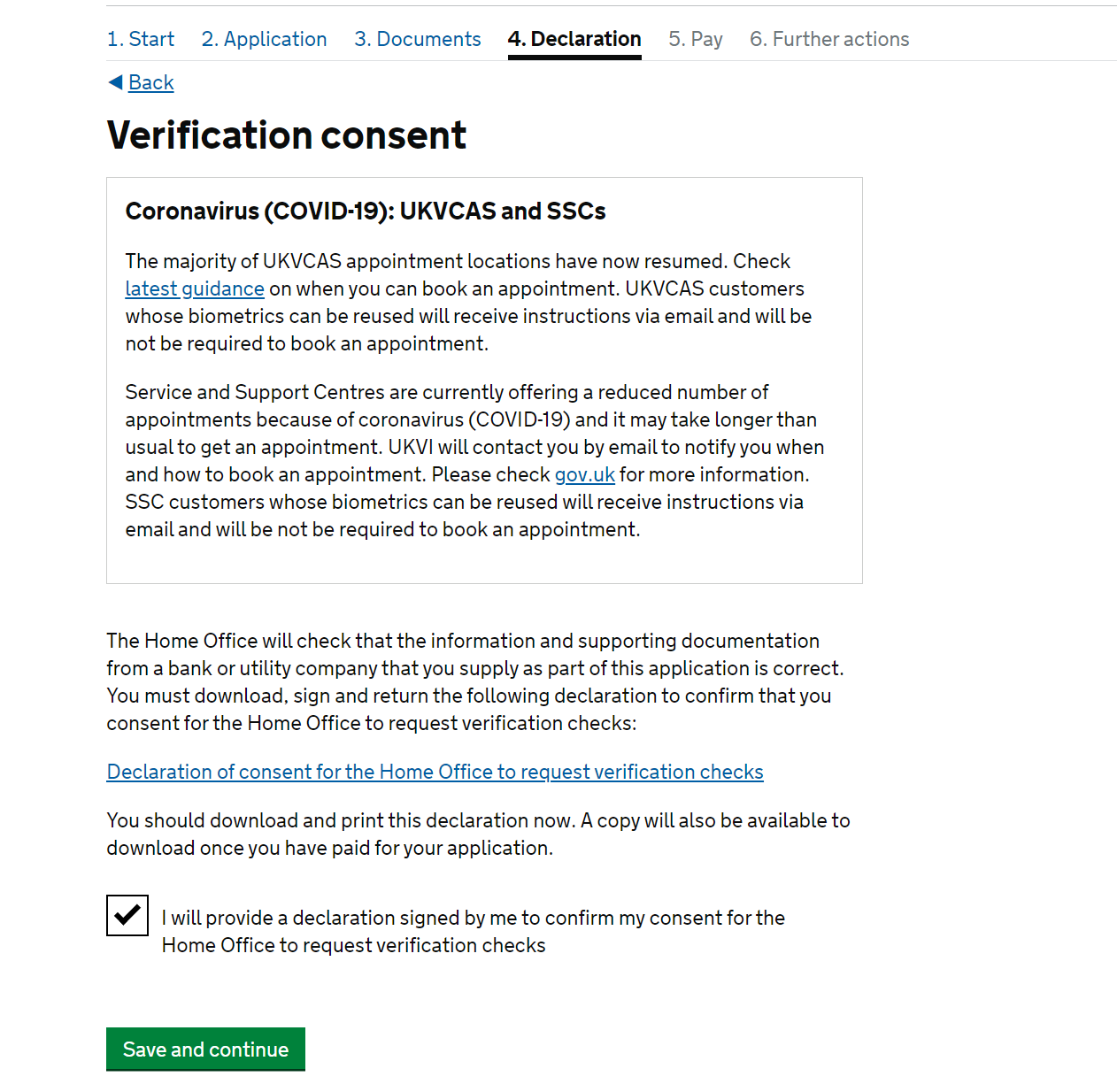
Task: Click the Save and continue button
Action: 205,1049
